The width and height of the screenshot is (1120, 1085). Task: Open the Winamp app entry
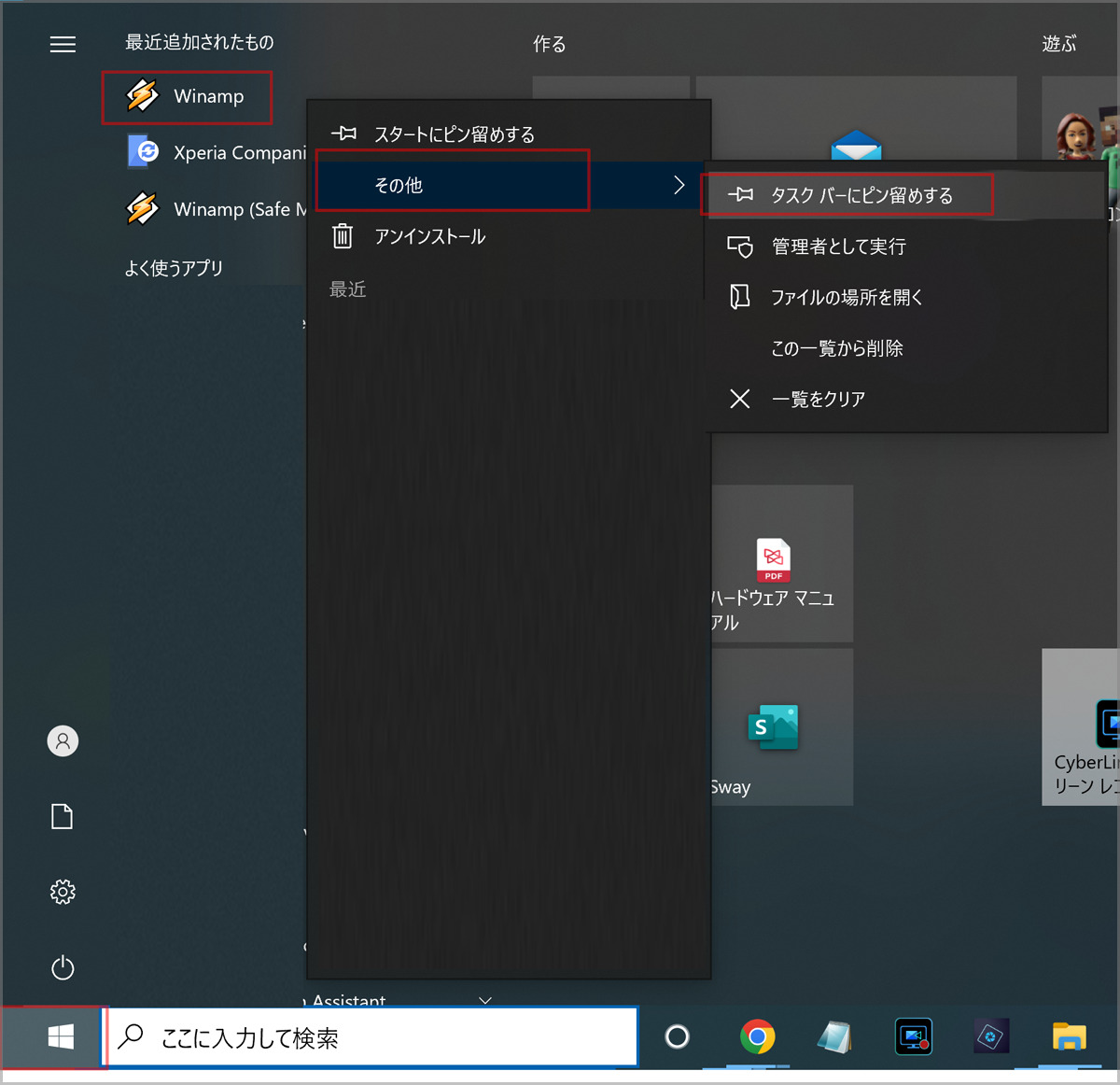(x=187, y=97)
